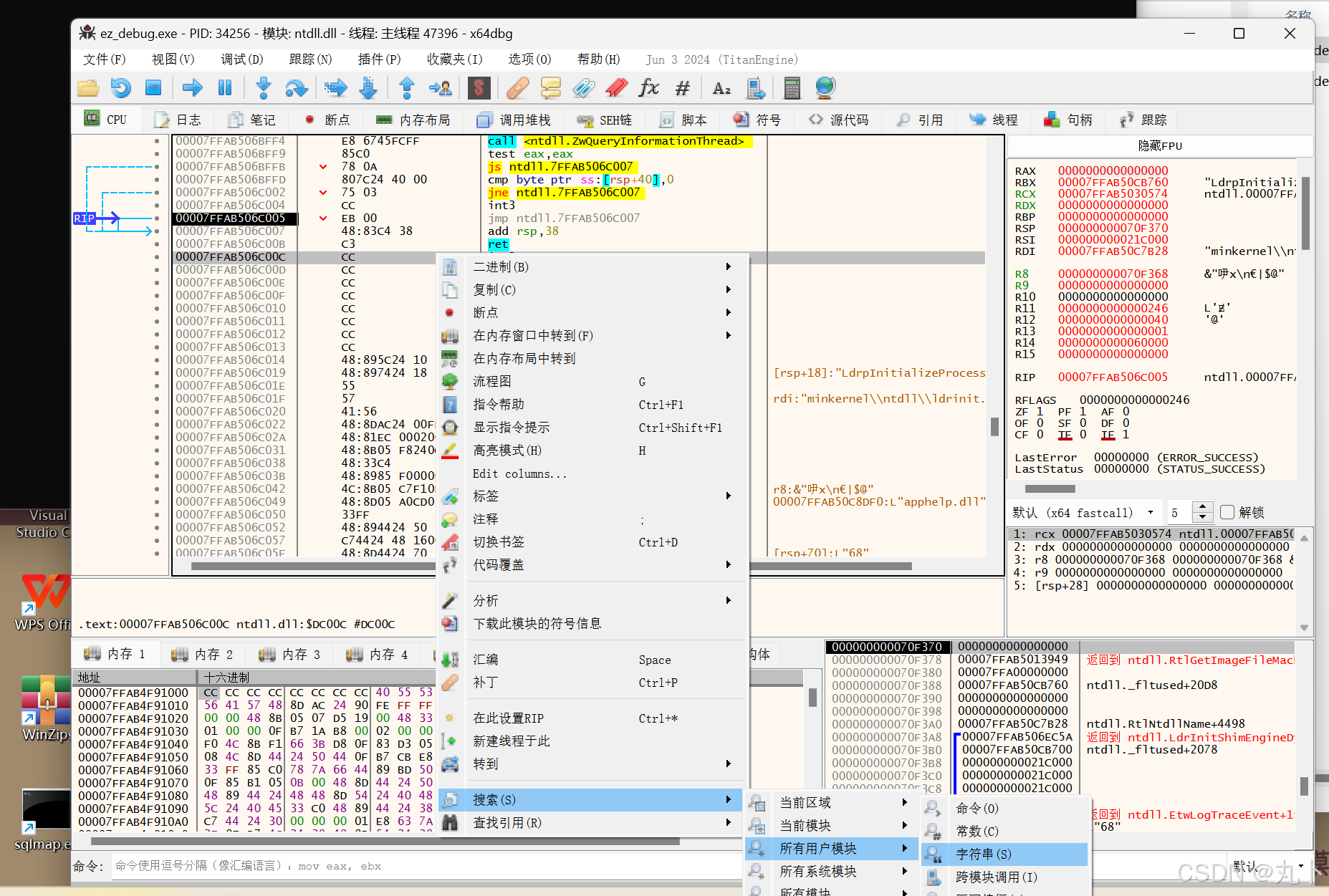Viewport: 1329px width, 896px height.
Task: Run to user code icon
Action: point(440,88)
